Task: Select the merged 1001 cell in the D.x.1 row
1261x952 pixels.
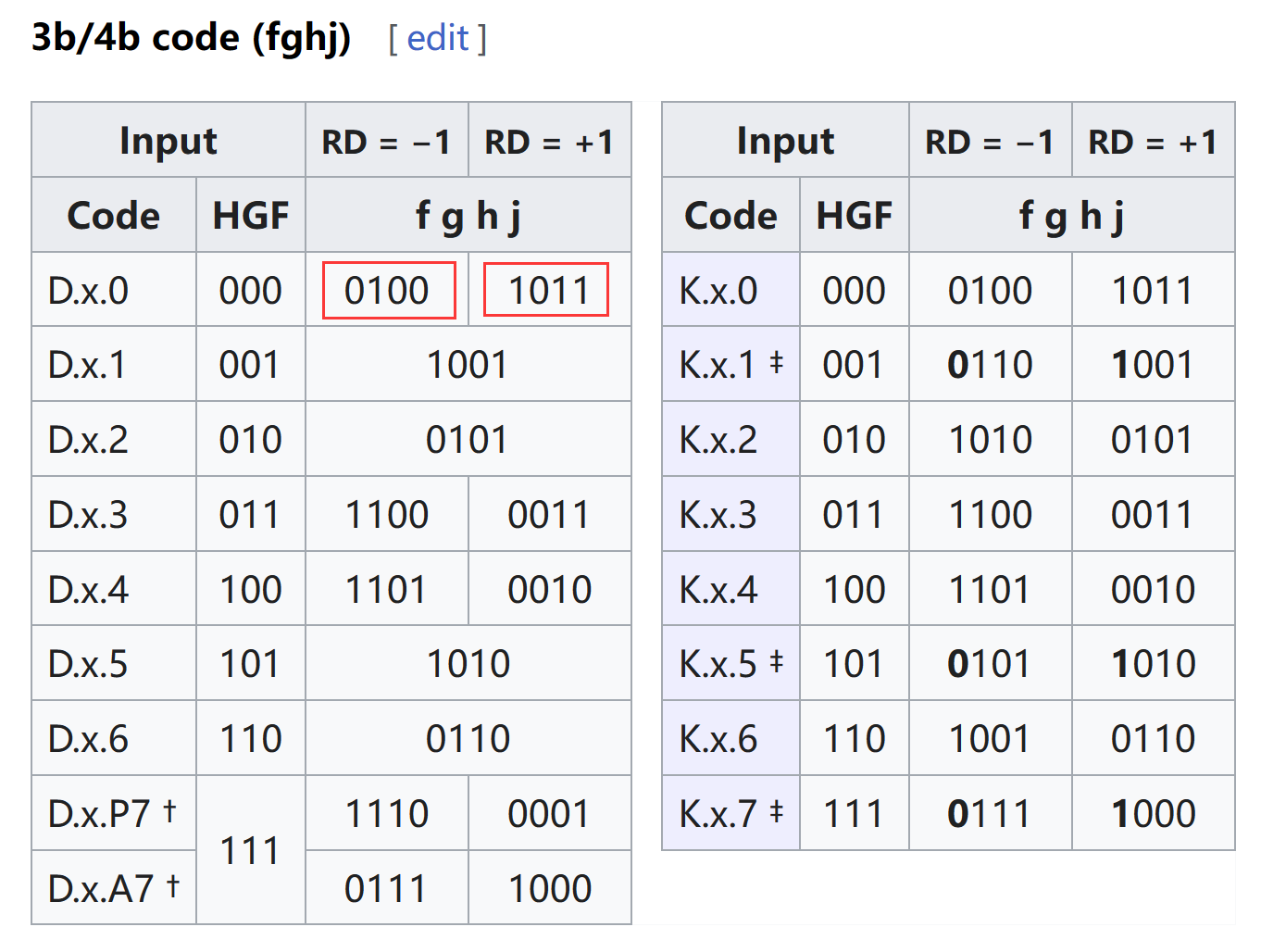Action: pos(468,365)
